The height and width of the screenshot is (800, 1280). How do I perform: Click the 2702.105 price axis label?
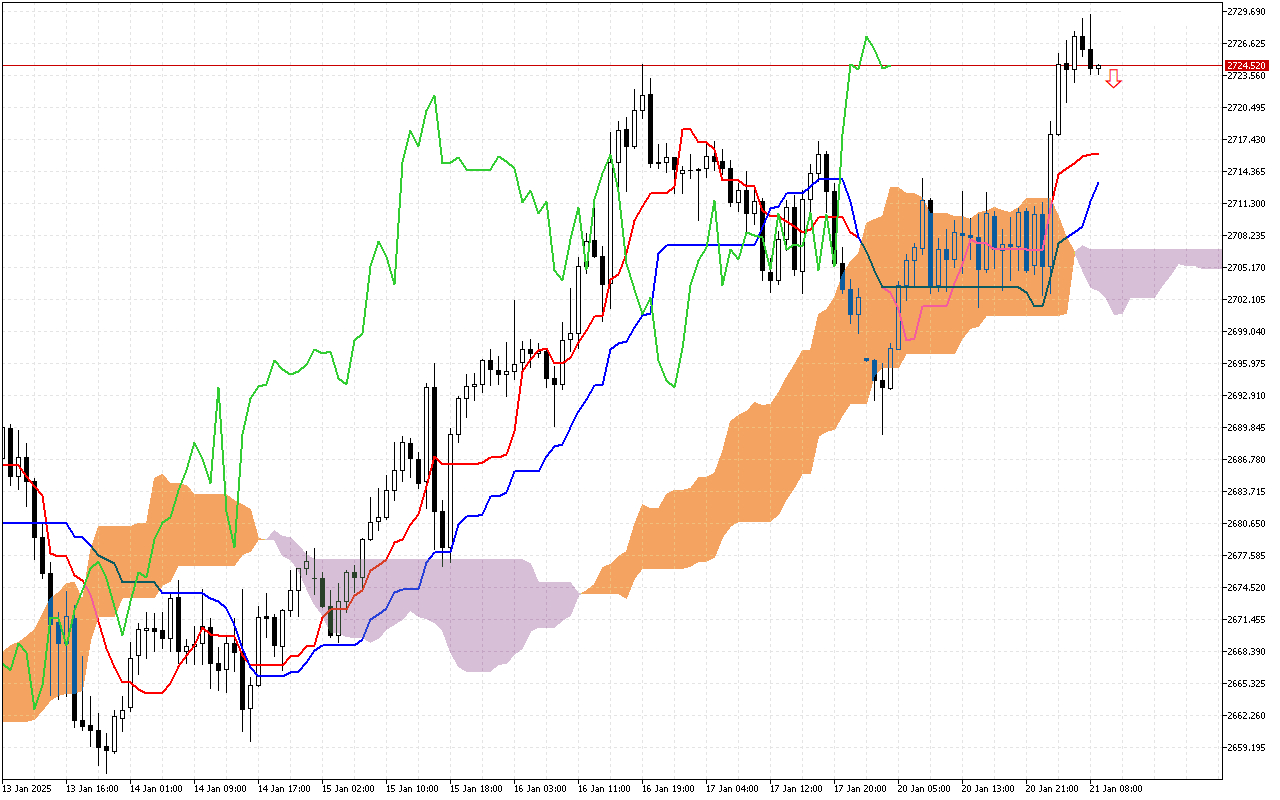coord(1246,299)
